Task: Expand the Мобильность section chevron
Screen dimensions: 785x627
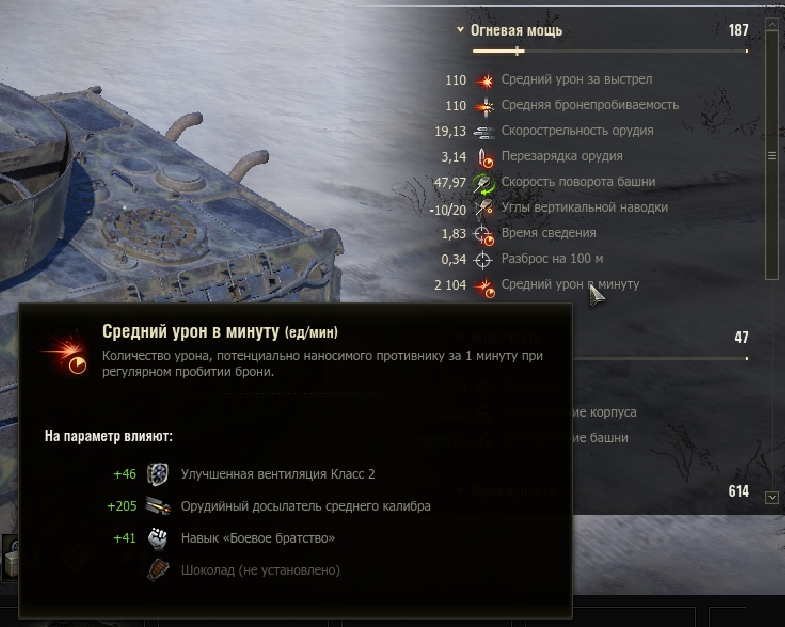Action: click(x=460, y=491)
